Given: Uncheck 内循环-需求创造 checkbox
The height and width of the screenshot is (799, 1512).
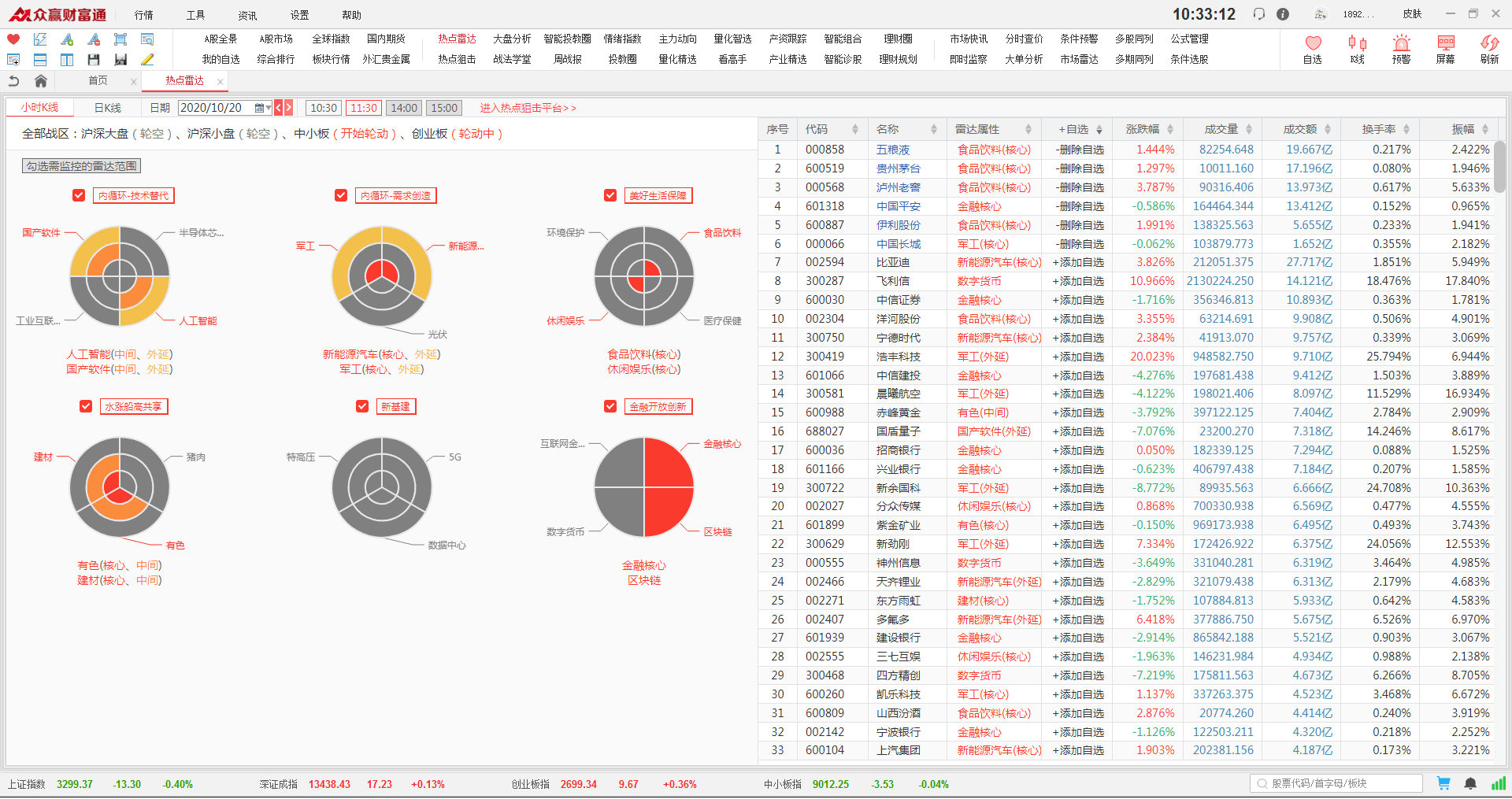Looking at the screenshot, I should (341, 195).
